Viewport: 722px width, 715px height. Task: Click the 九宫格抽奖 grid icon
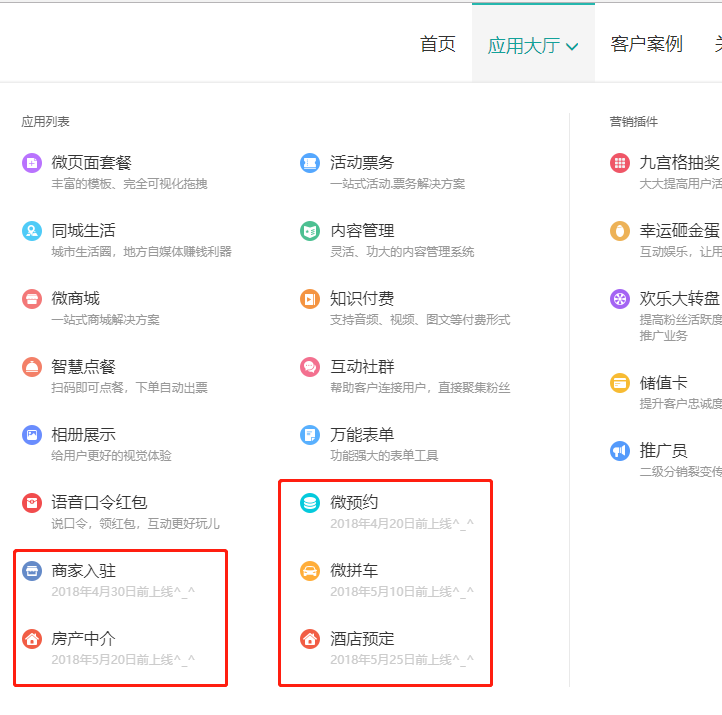coord(620,163)
